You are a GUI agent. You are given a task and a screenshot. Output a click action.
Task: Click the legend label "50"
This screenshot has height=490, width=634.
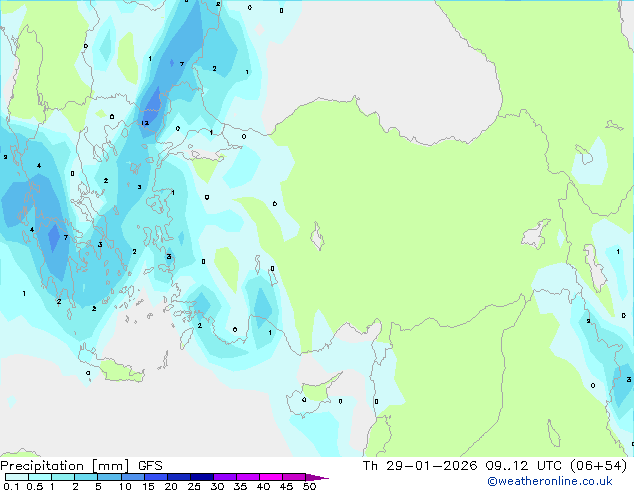pos(310,486)
